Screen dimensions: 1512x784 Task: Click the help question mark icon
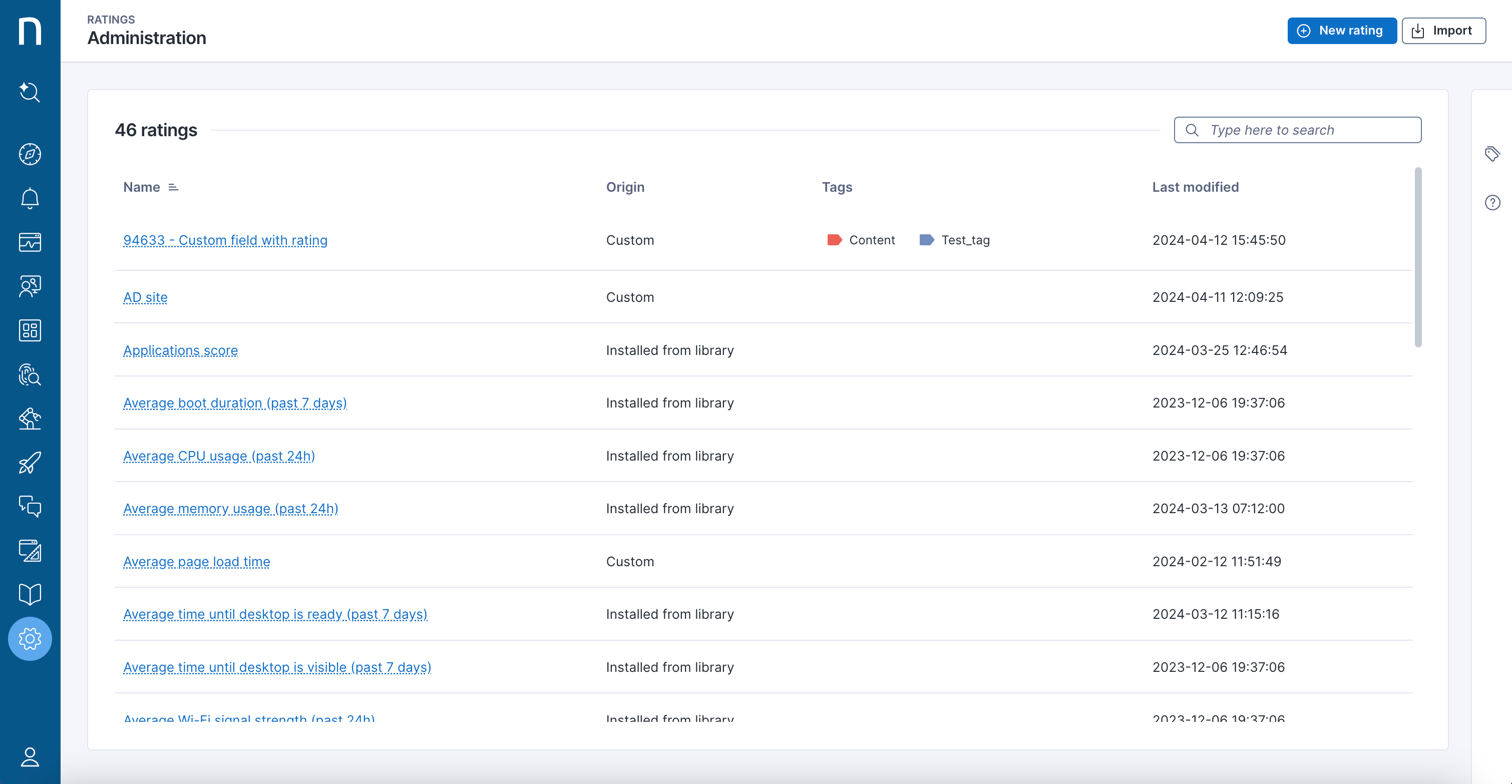pyautogui.click(x=1492, y=202)
